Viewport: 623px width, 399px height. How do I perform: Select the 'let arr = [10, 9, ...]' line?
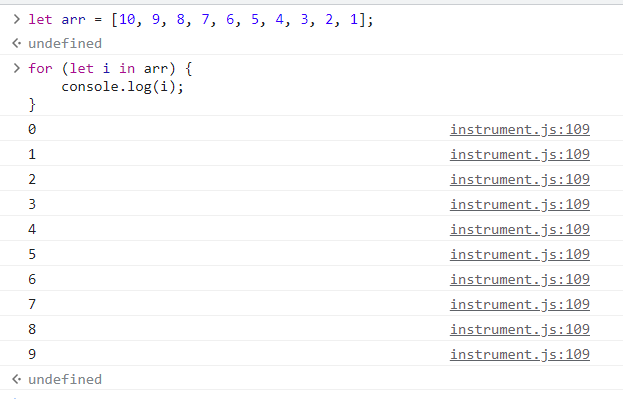click(201, 19)
